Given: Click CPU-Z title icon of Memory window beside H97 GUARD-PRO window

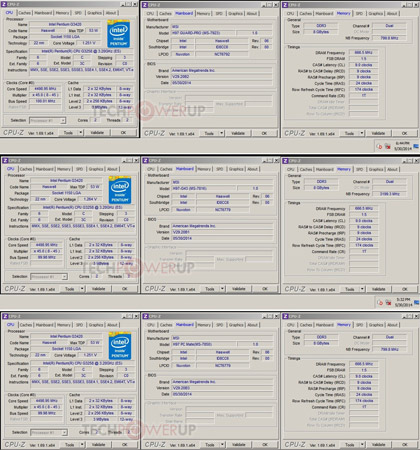Looking at the screenshot, I should pos(285,5).
